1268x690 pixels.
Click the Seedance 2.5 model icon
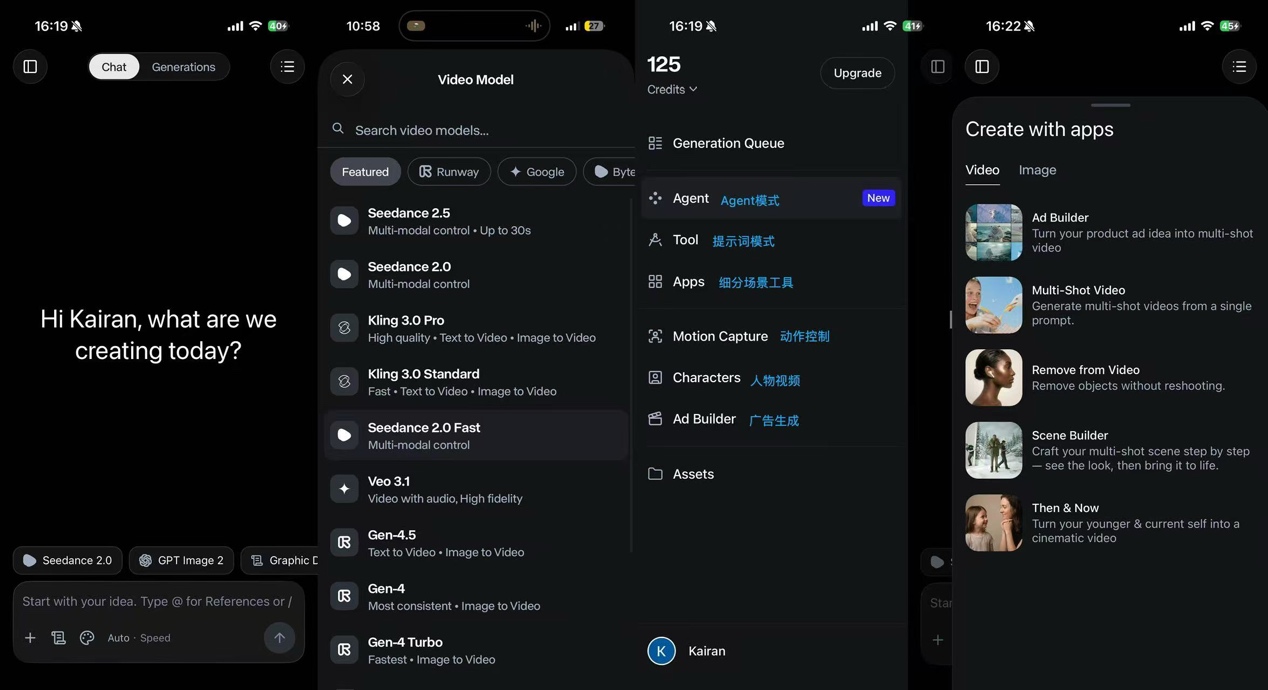(344, 221)
